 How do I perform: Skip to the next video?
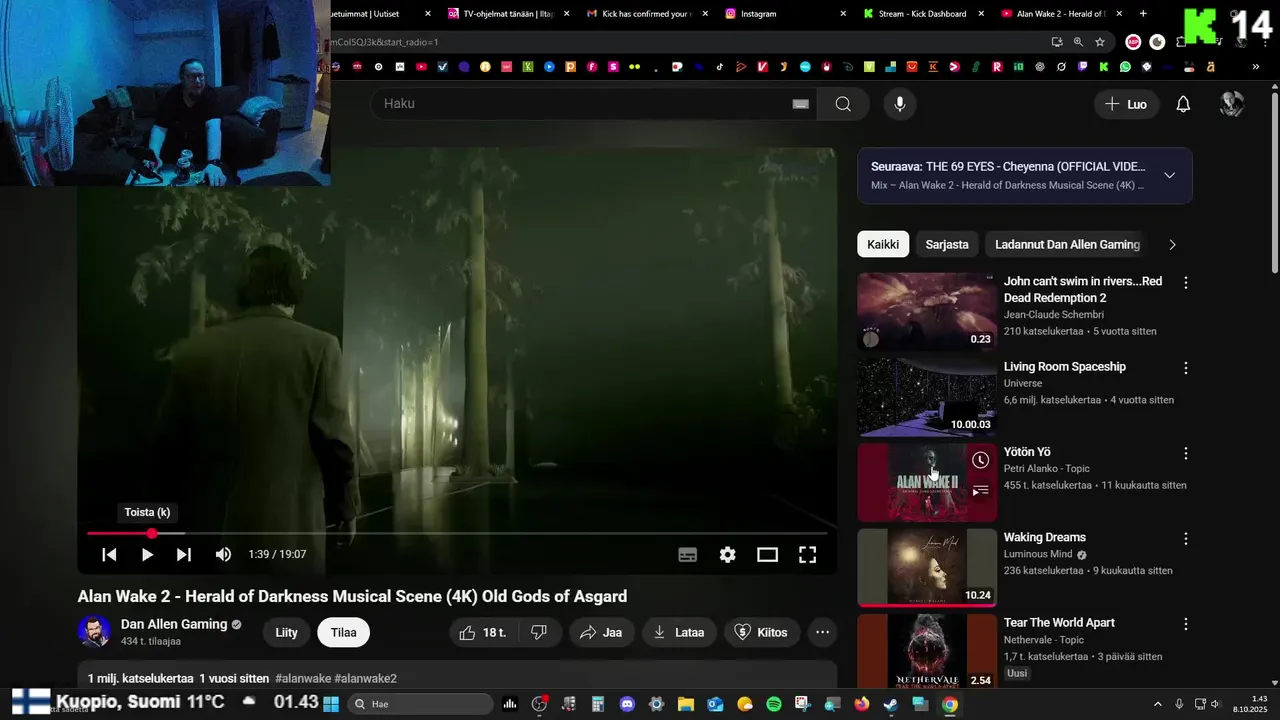(x=184, y=554)
